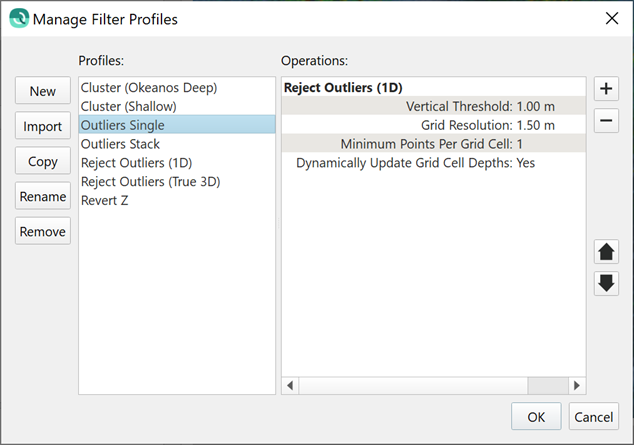Copy the selected profile
The image size is (634, 445).
(x=43, y=161)
